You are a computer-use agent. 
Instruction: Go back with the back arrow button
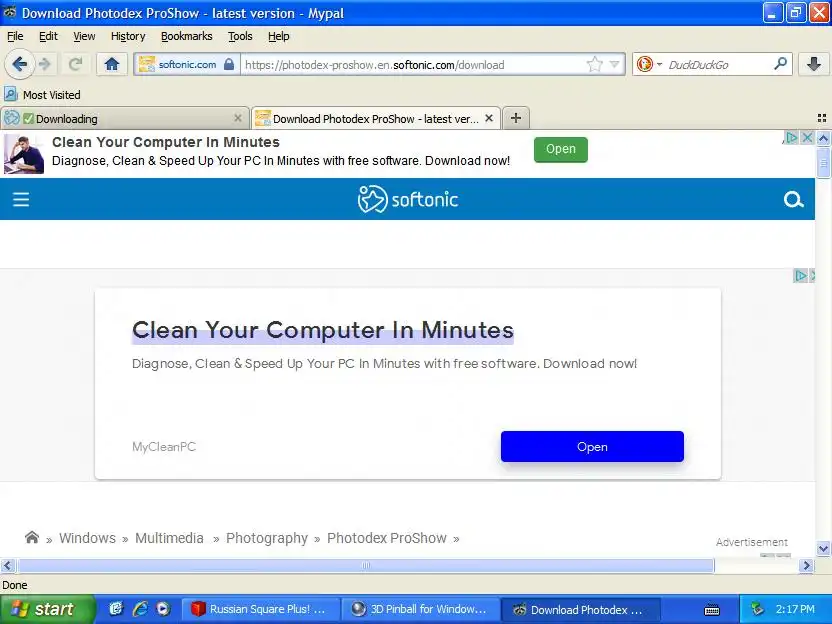tap(19, 65)
